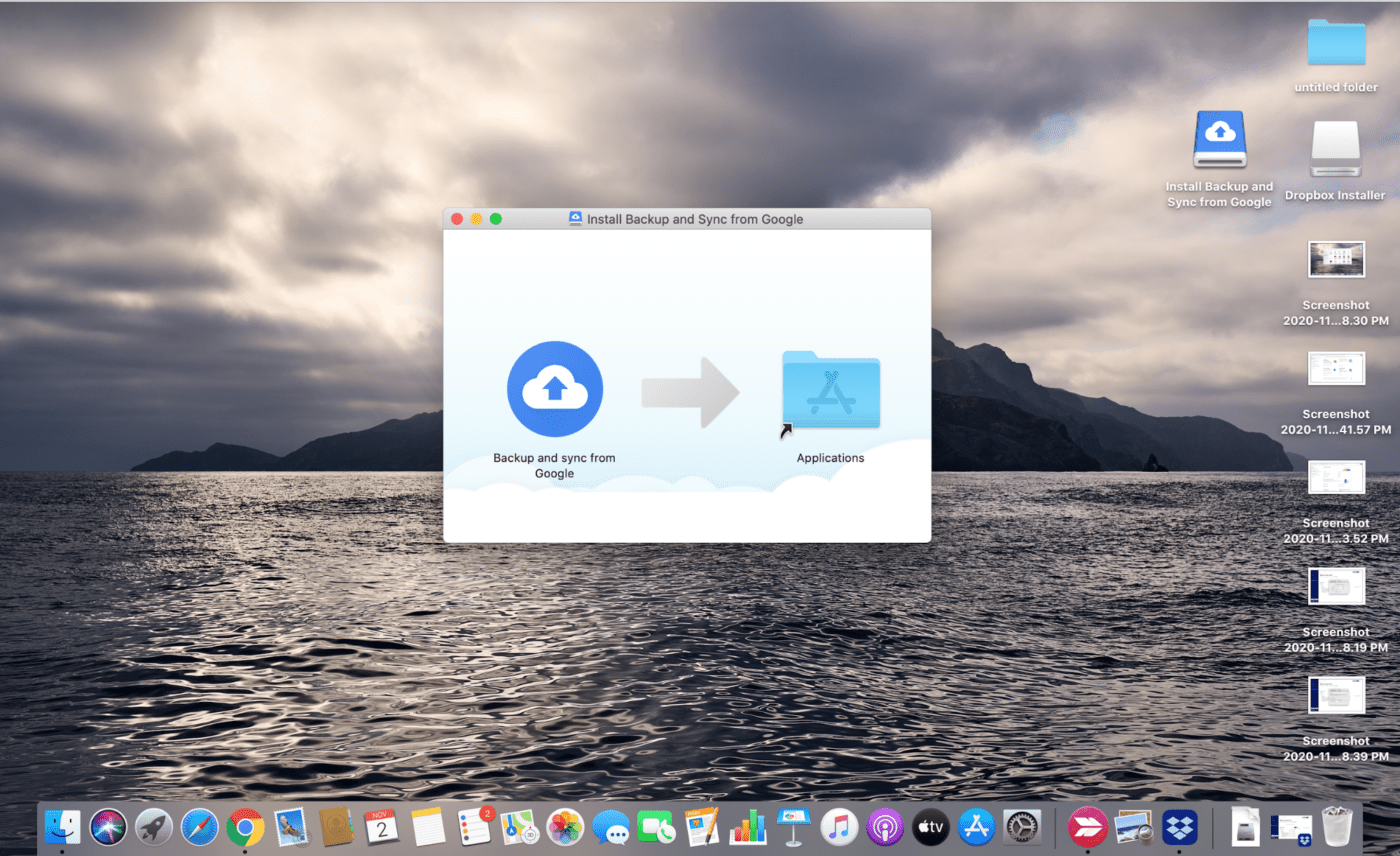Switch to Google Chrome in the Dock

coord(245,827)
